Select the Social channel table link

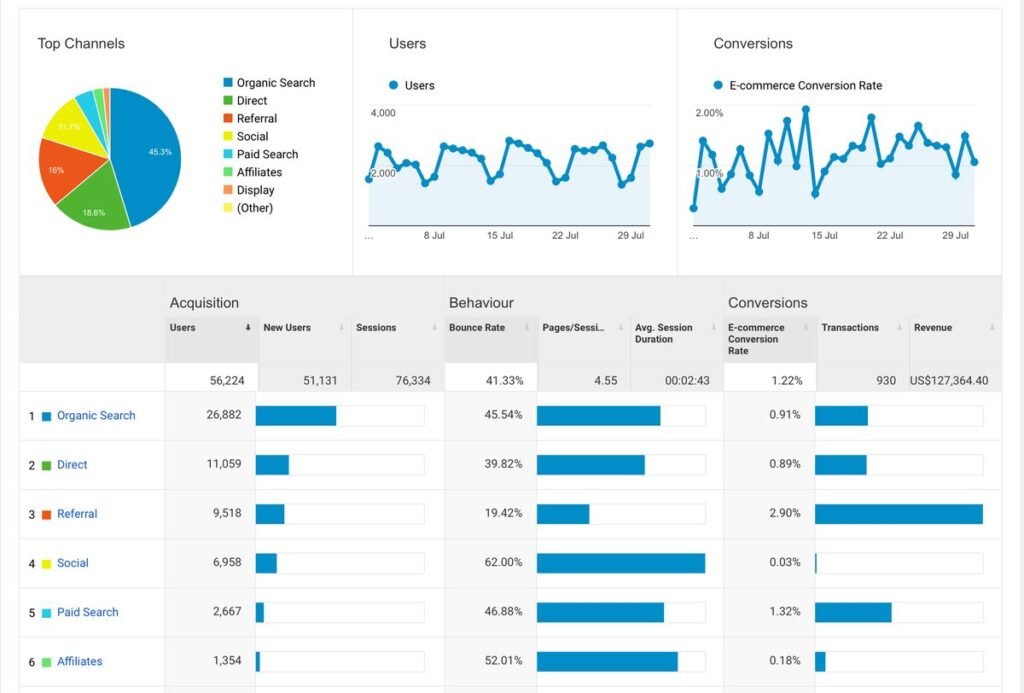point(73,563)
